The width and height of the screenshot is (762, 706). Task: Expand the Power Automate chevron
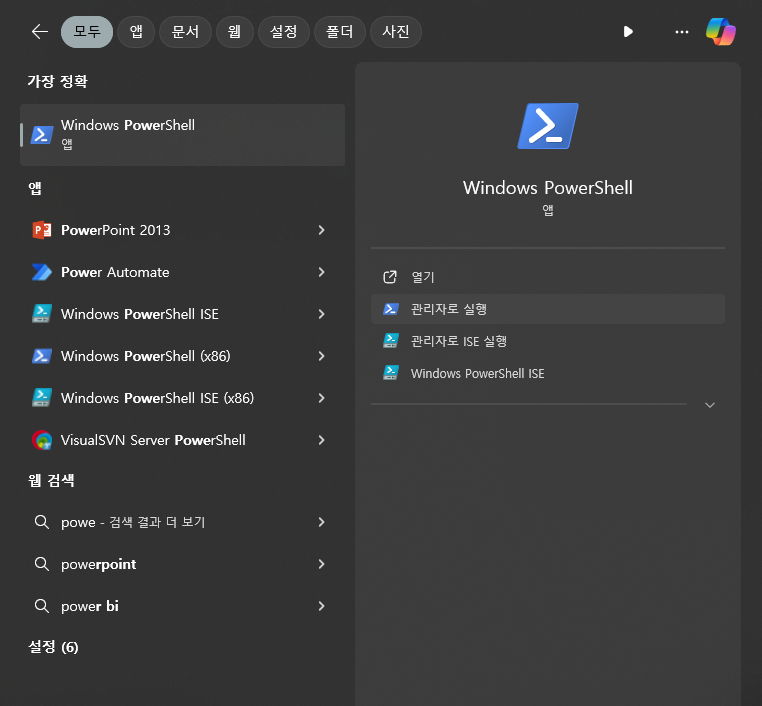pyautogui.click(x=321, y=272)
